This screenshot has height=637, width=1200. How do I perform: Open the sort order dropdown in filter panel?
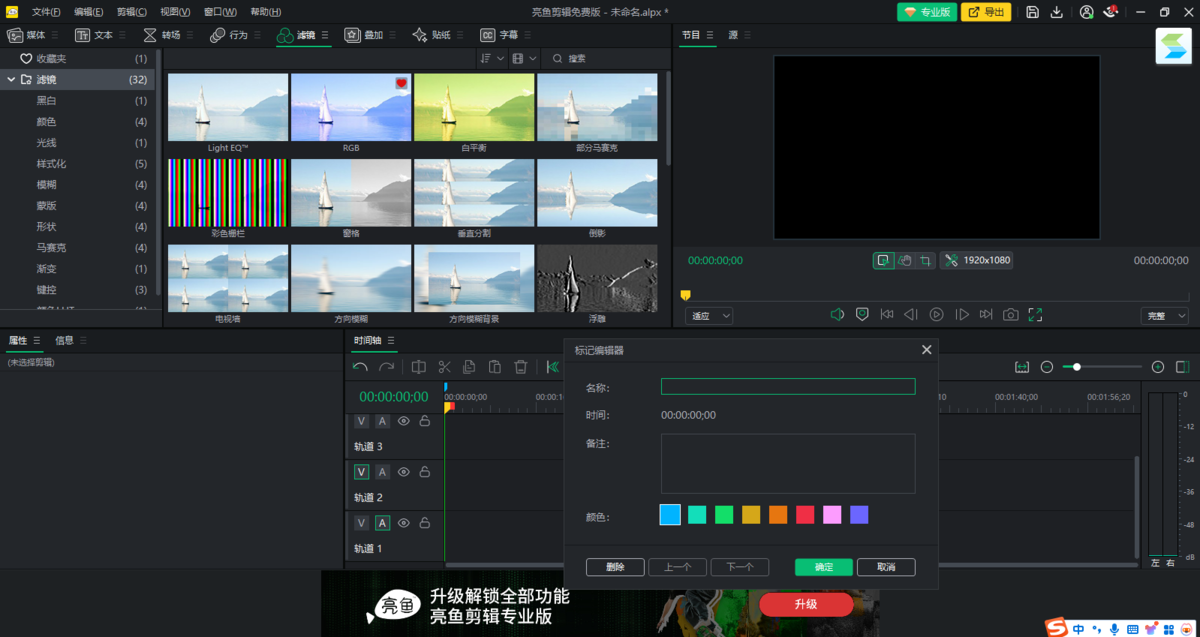click(491, 59)
